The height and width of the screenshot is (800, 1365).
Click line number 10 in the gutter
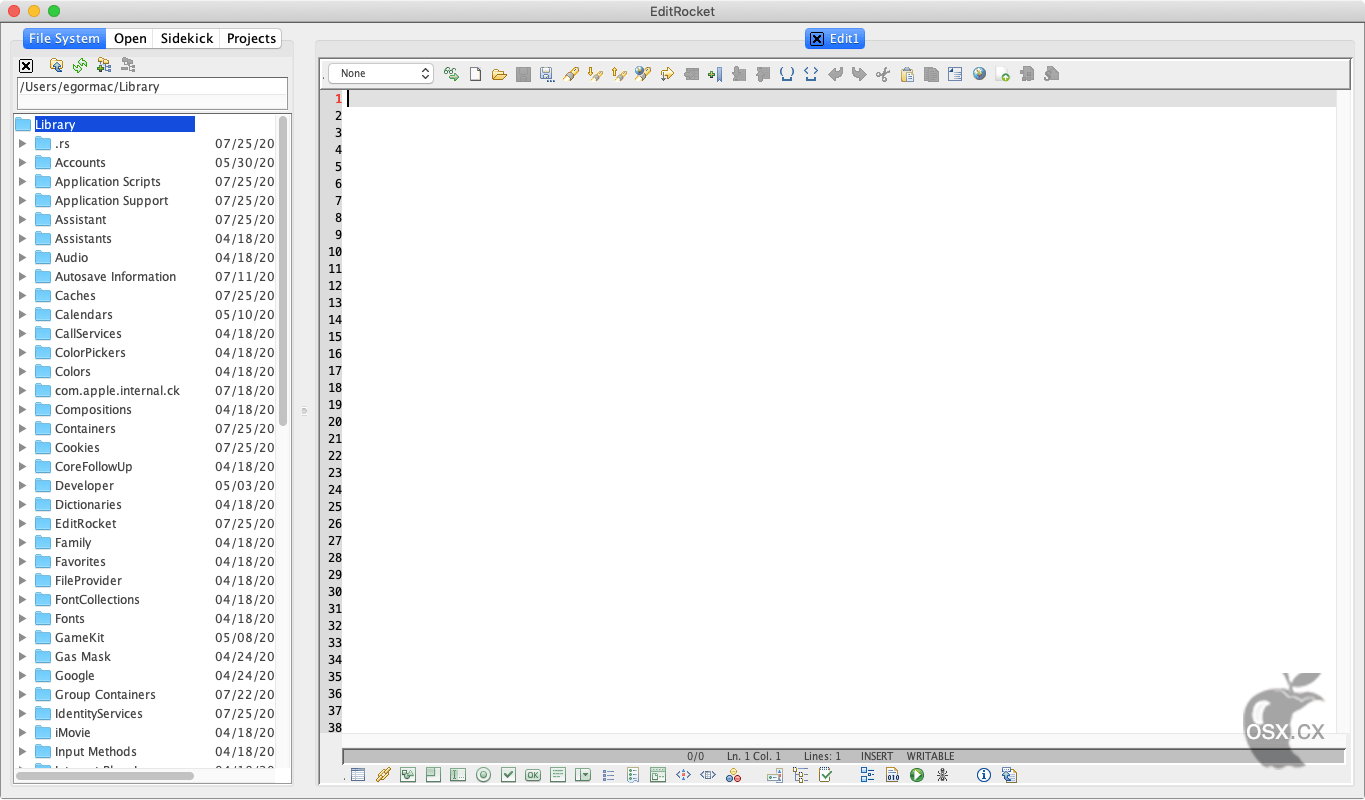[335, 251]
